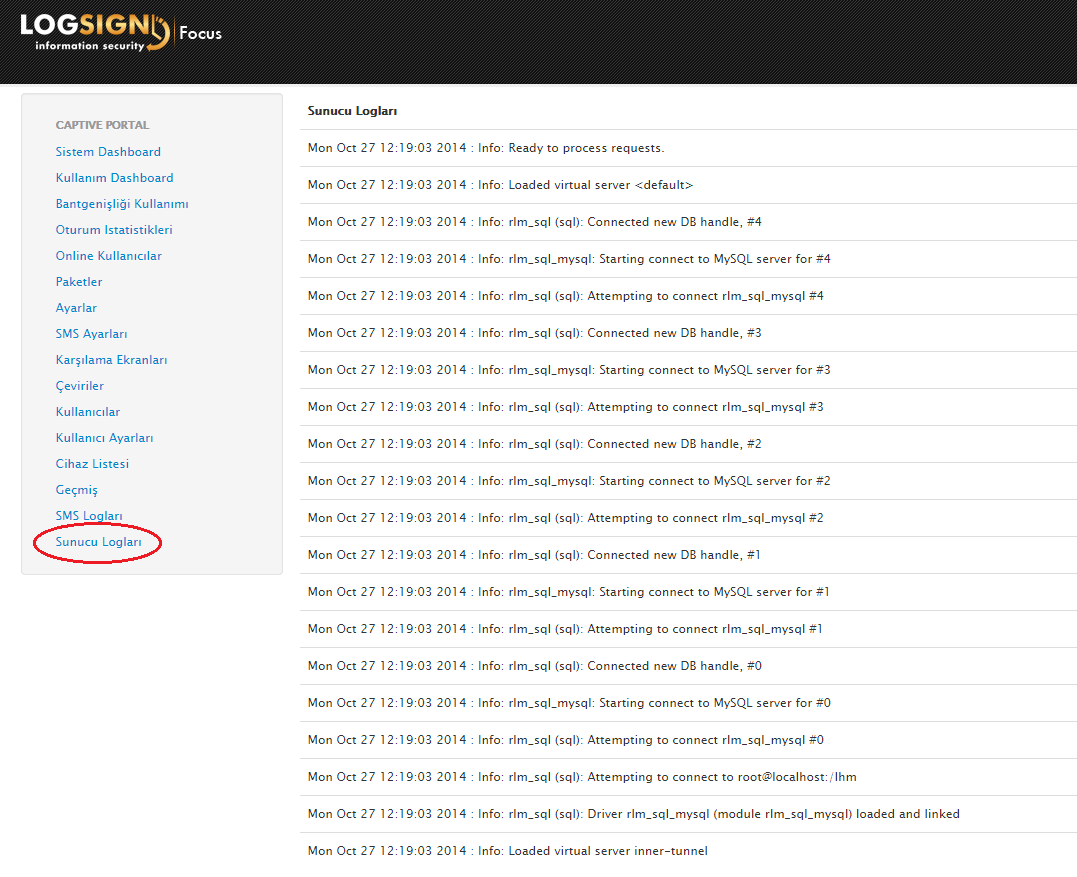
Task: Open Oturum Istatistikleri page
Action: [113, 230]
